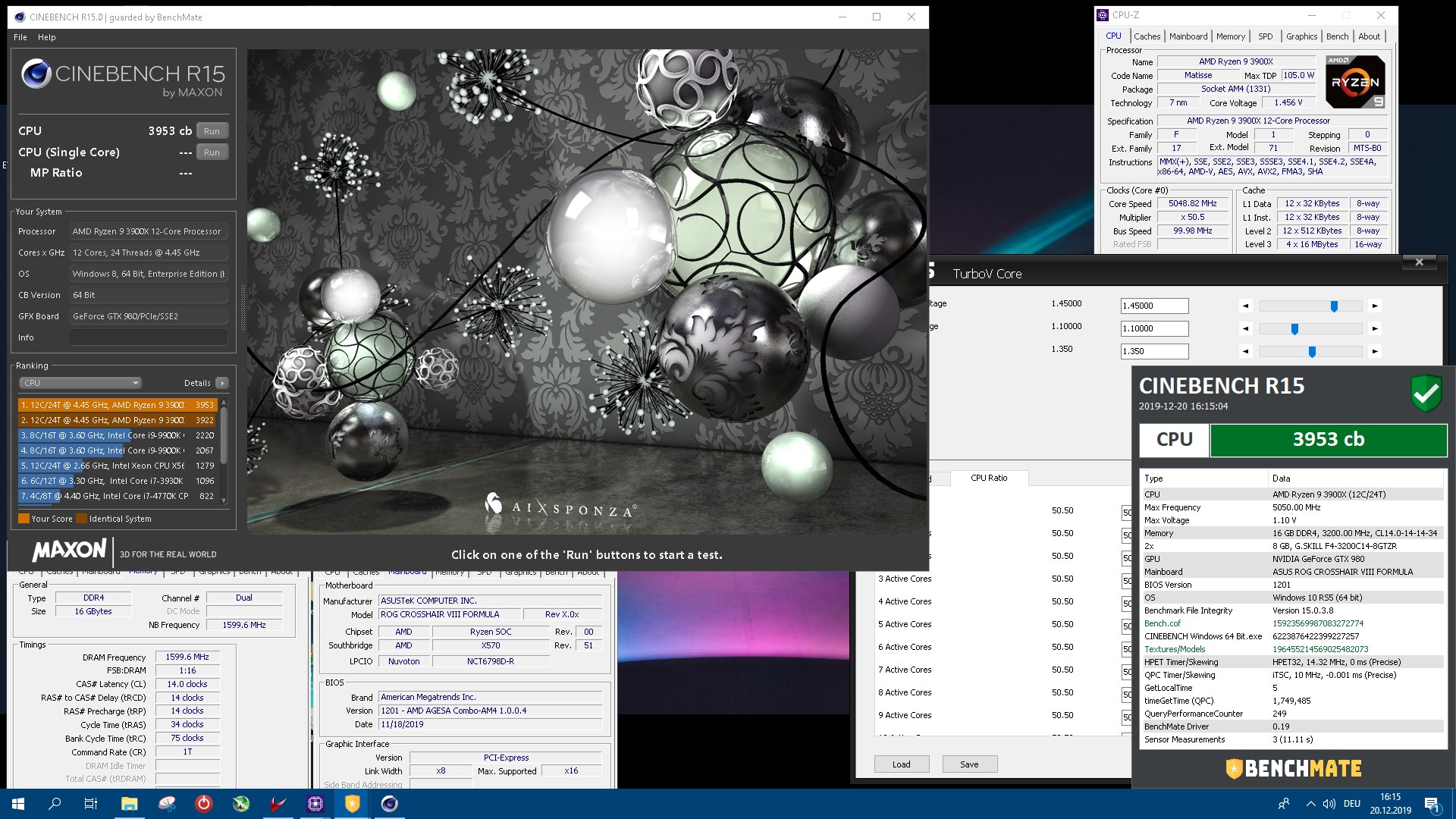This screenshot has width=1456, height=819.
Task: Click the green globe taskbar icon
Action: pos(241,804)
